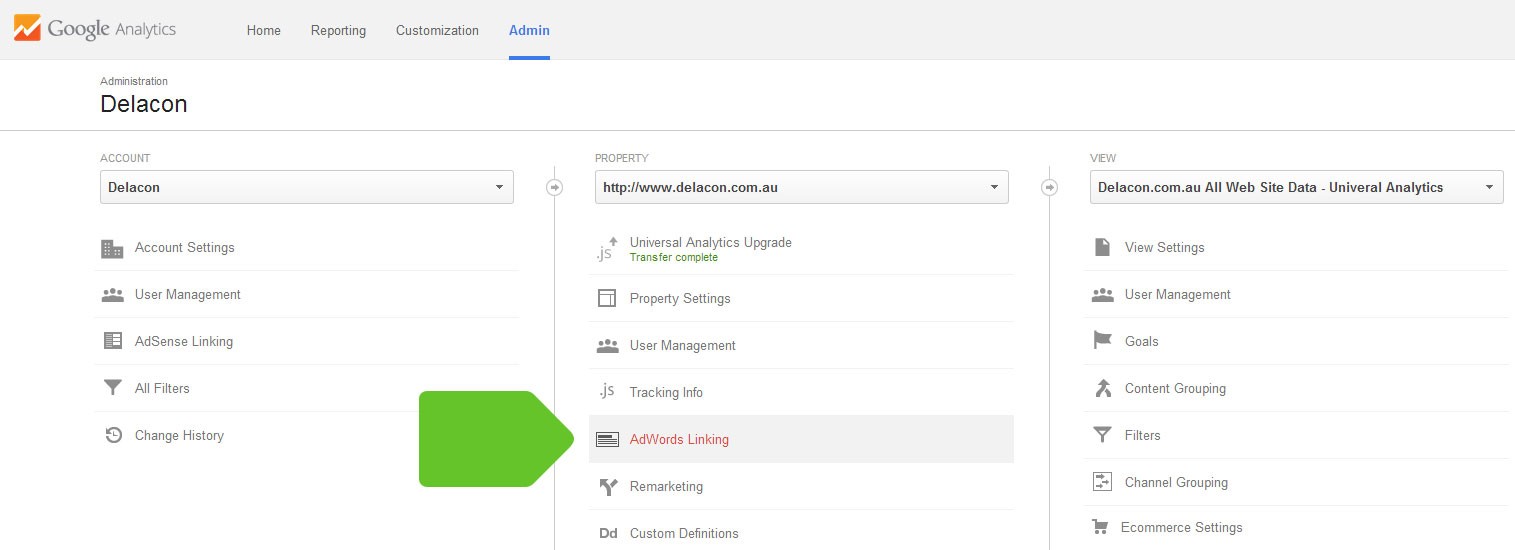Click the Channel Grouping icon

[x=1103, y=482]
